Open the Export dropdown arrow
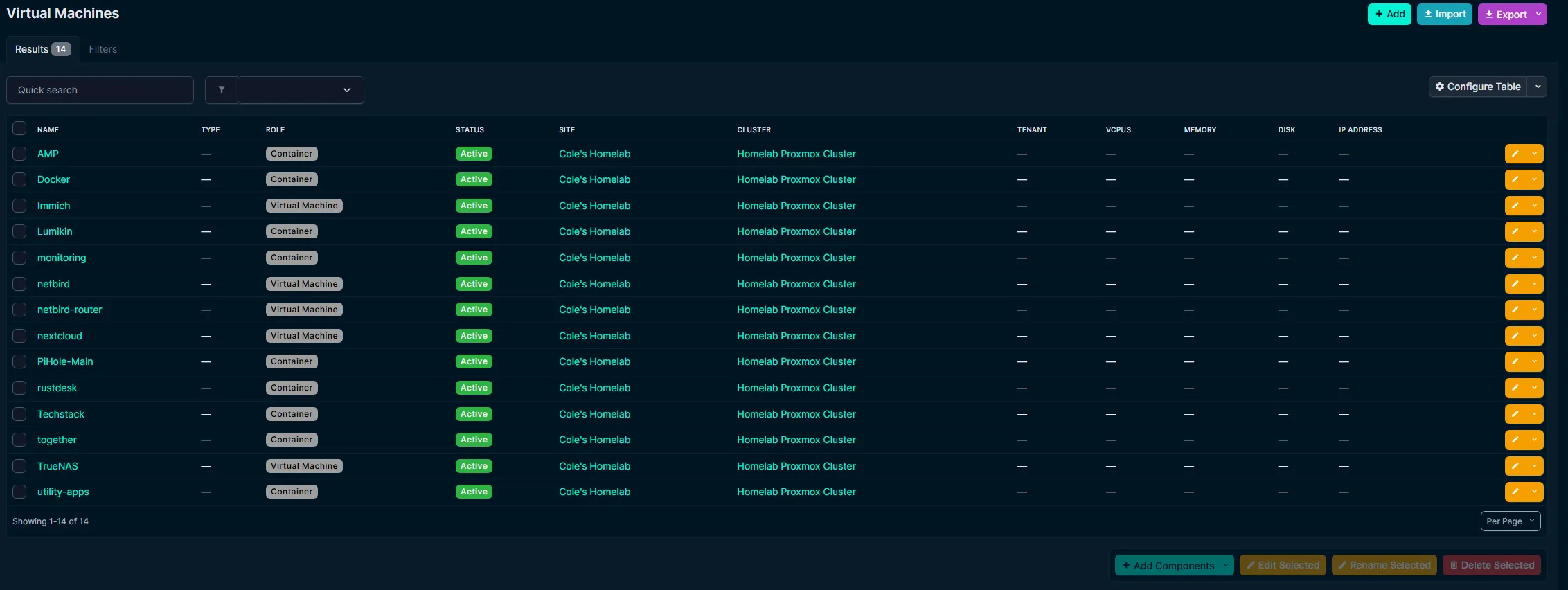The height and width of the screenshot is (590, 1568). pyautogui.click(x=1539, y=14)
